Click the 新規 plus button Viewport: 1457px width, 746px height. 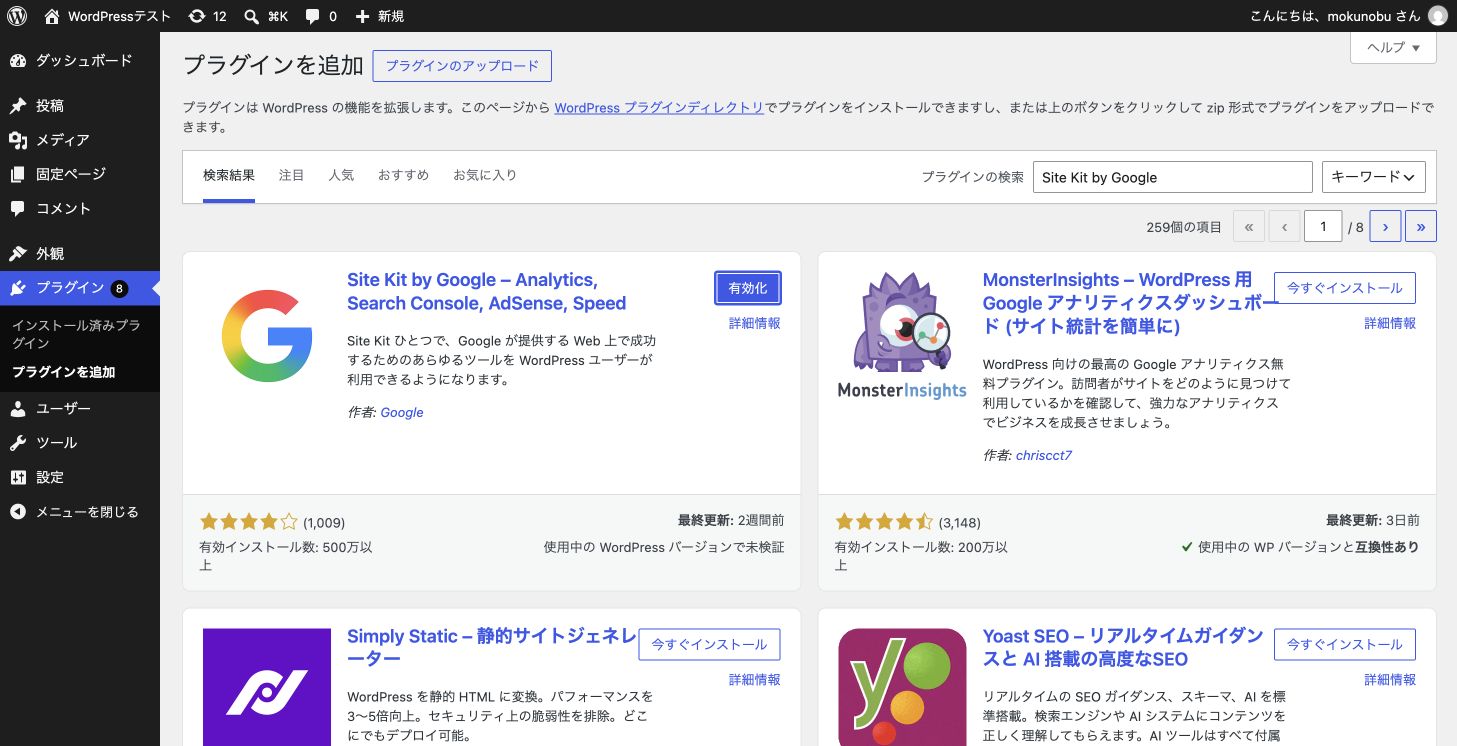click(380, 16)
